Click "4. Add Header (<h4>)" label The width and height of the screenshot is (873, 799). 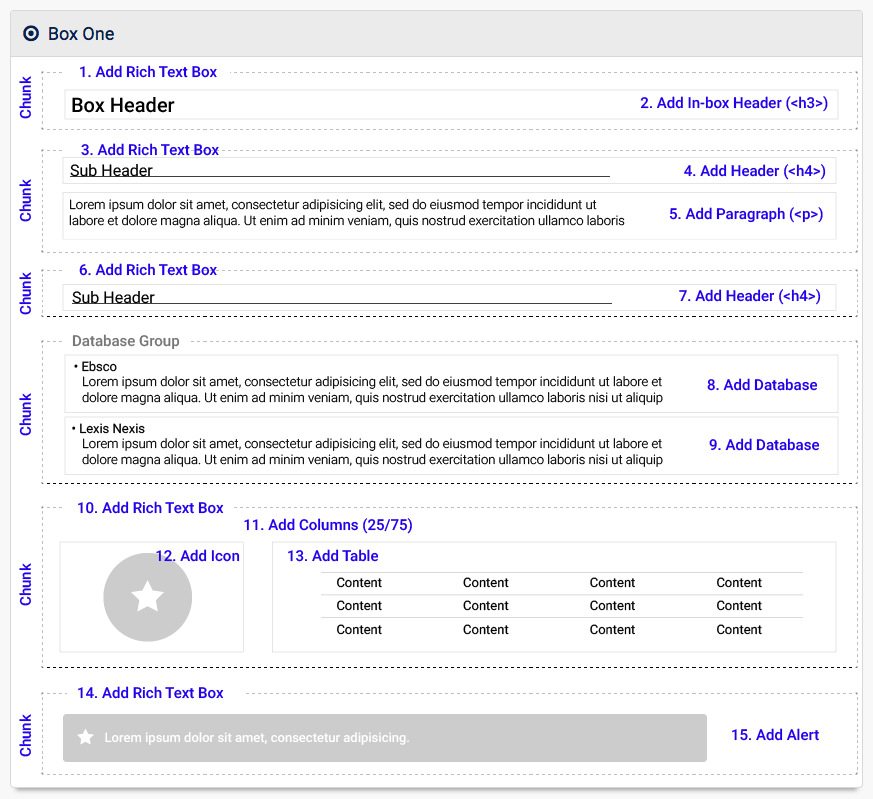754,171
